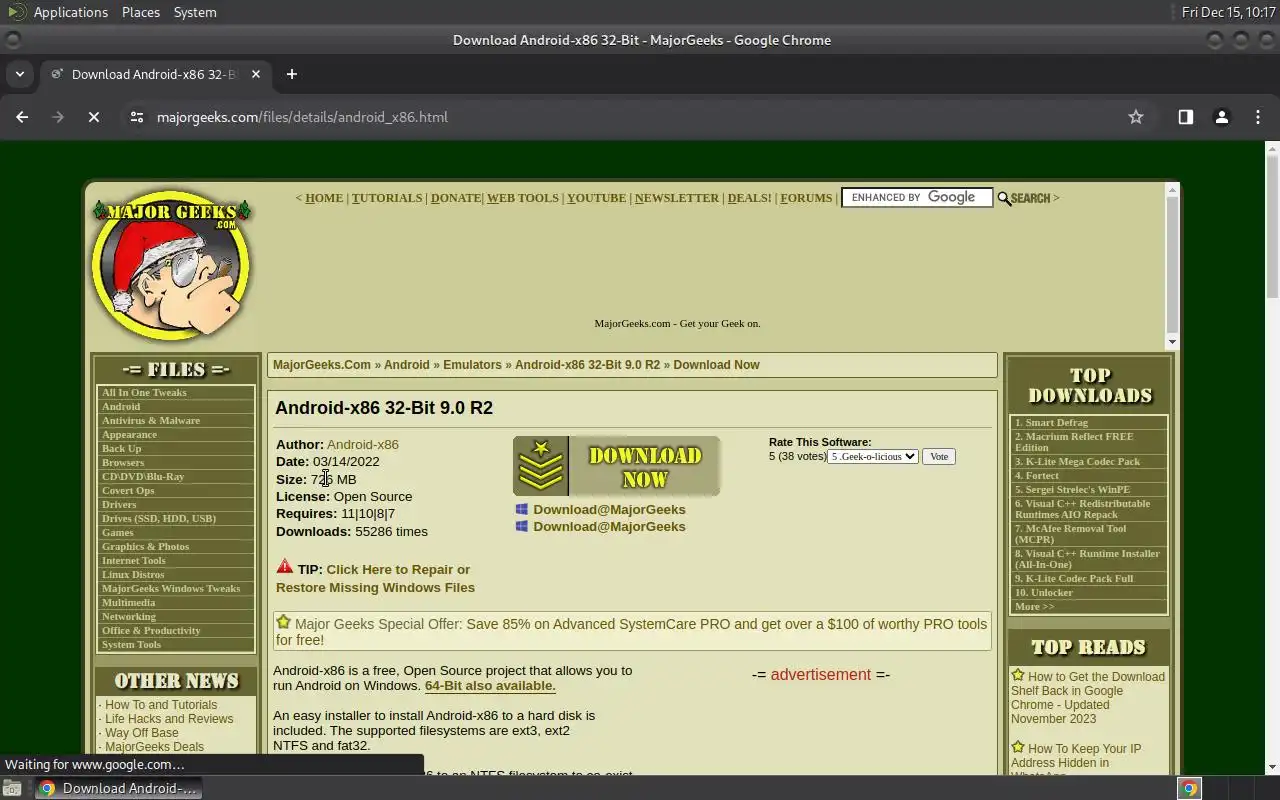The image size is (1280, 800).
Task: Click first Download@MajorGeeks link
Action: coord(609,510)
